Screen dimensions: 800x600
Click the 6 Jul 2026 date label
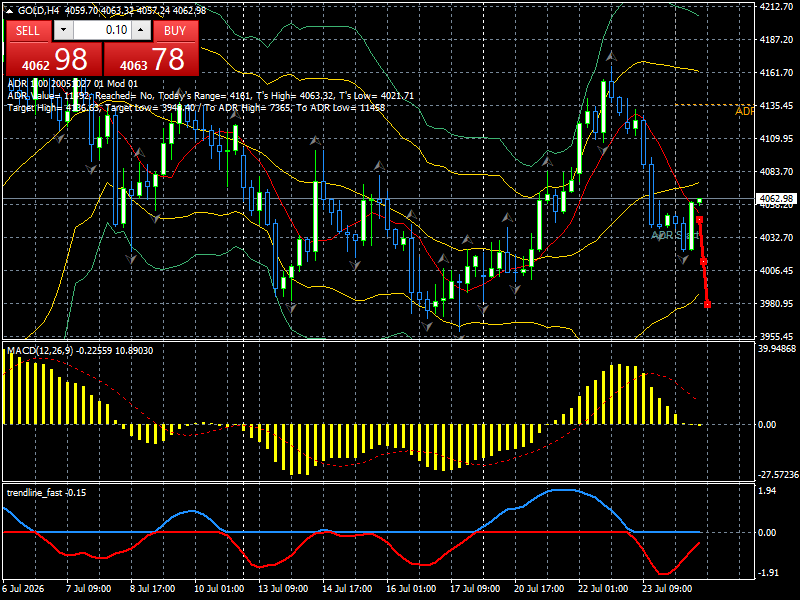click(24, 588)
